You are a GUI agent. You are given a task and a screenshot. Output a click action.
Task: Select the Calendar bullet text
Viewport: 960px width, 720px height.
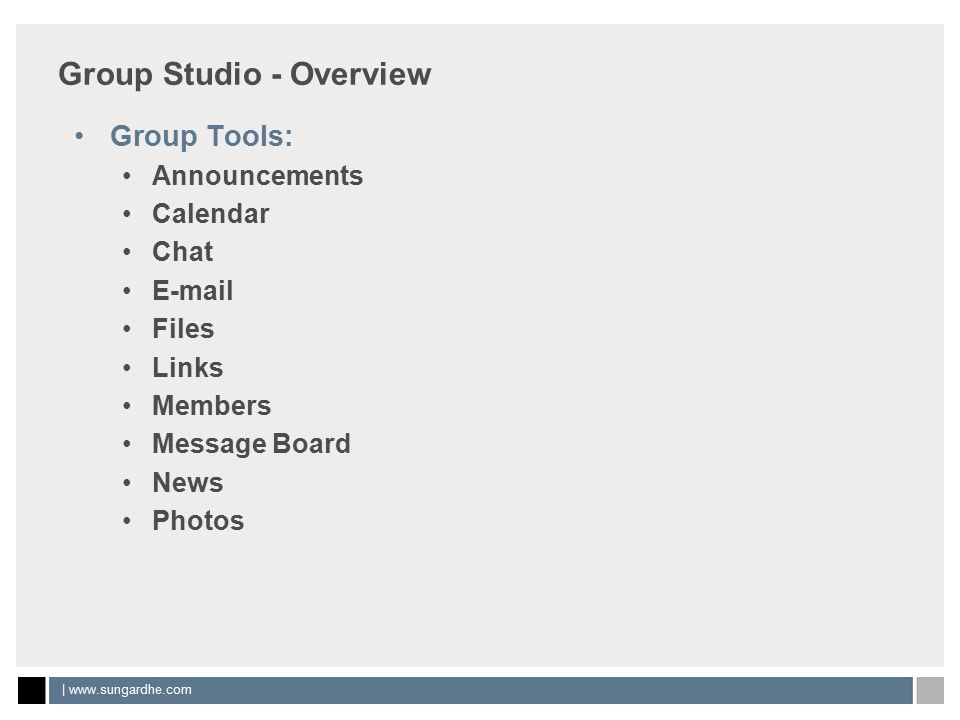pyautogui.click(x=211, y=214)
